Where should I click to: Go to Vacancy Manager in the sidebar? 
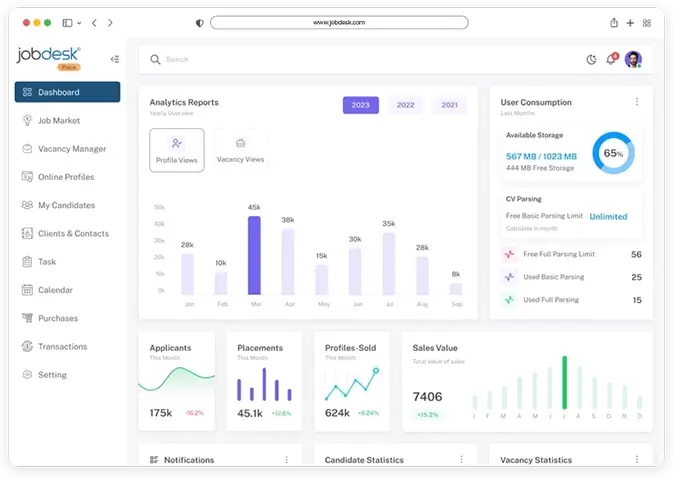[x=72, y=149]
